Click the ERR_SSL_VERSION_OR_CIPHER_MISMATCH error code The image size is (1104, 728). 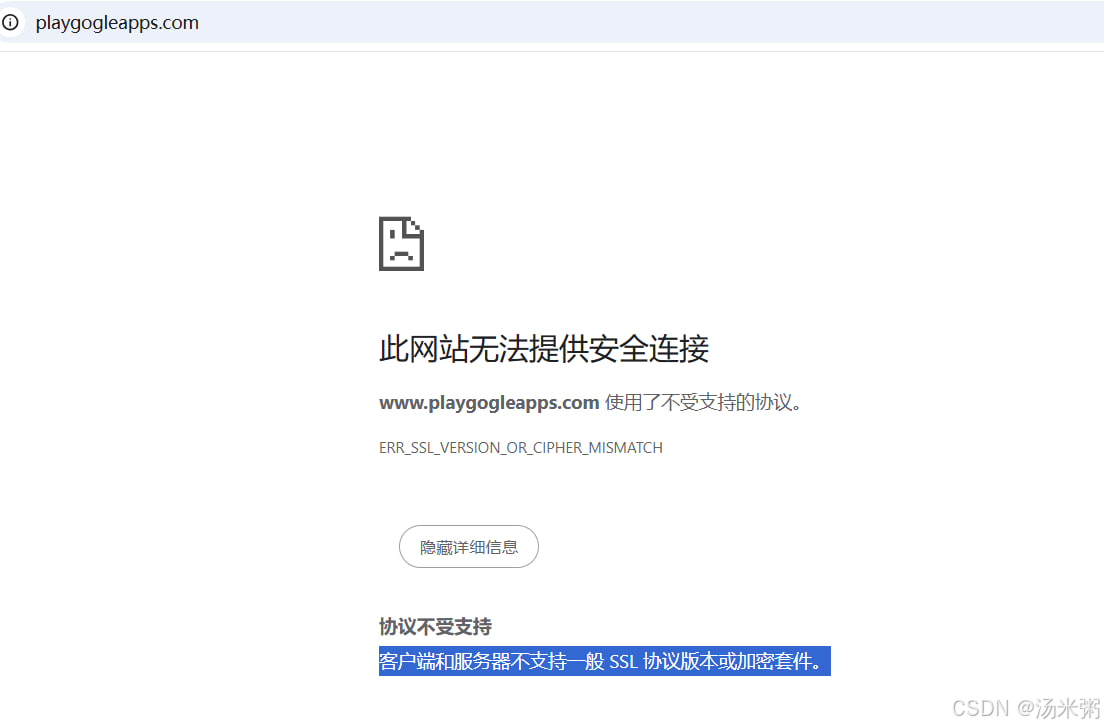coord(521,448)
